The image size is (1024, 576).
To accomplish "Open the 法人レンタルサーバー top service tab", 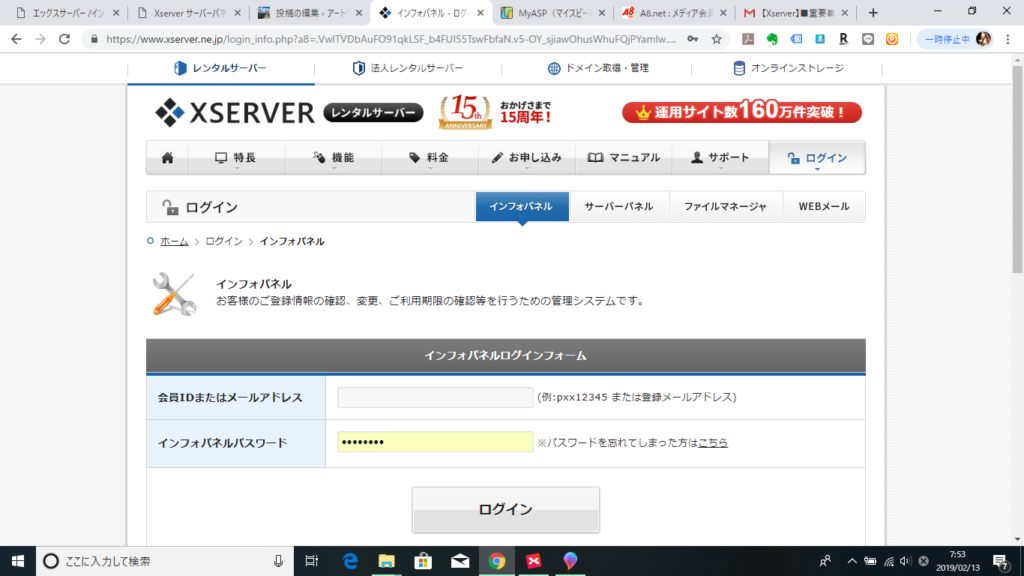I will pyautogui.click(x=408, y=68).
